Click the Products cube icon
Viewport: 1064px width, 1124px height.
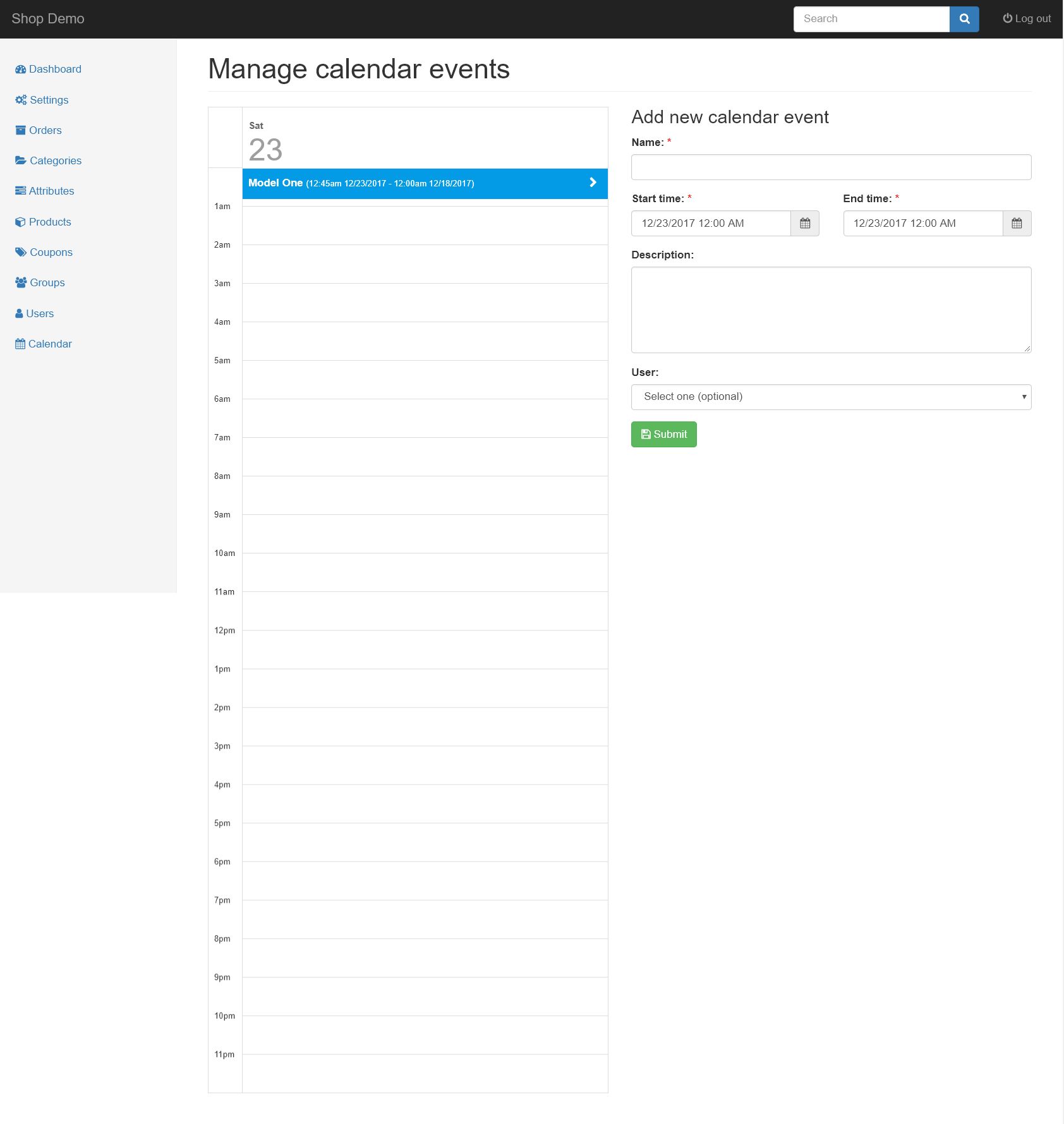[x=20, y=222]
